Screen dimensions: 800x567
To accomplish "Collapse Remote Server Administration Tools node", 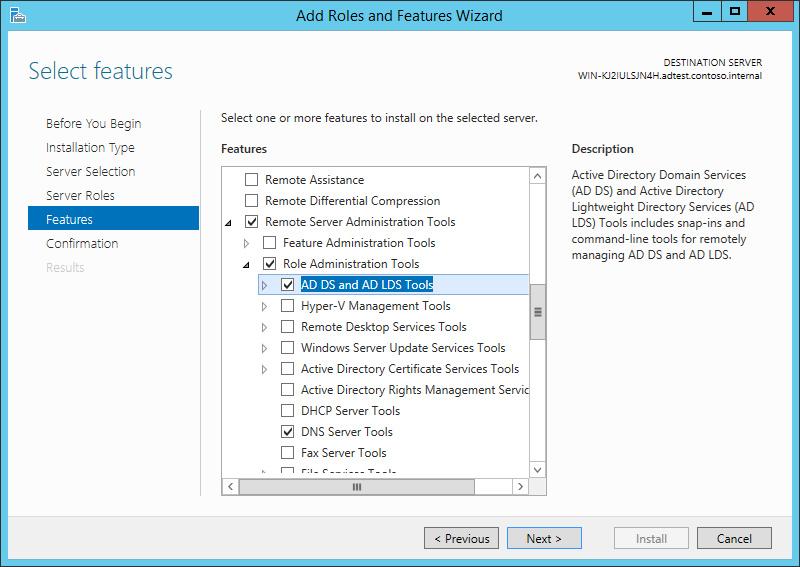I will click(229, 223).
